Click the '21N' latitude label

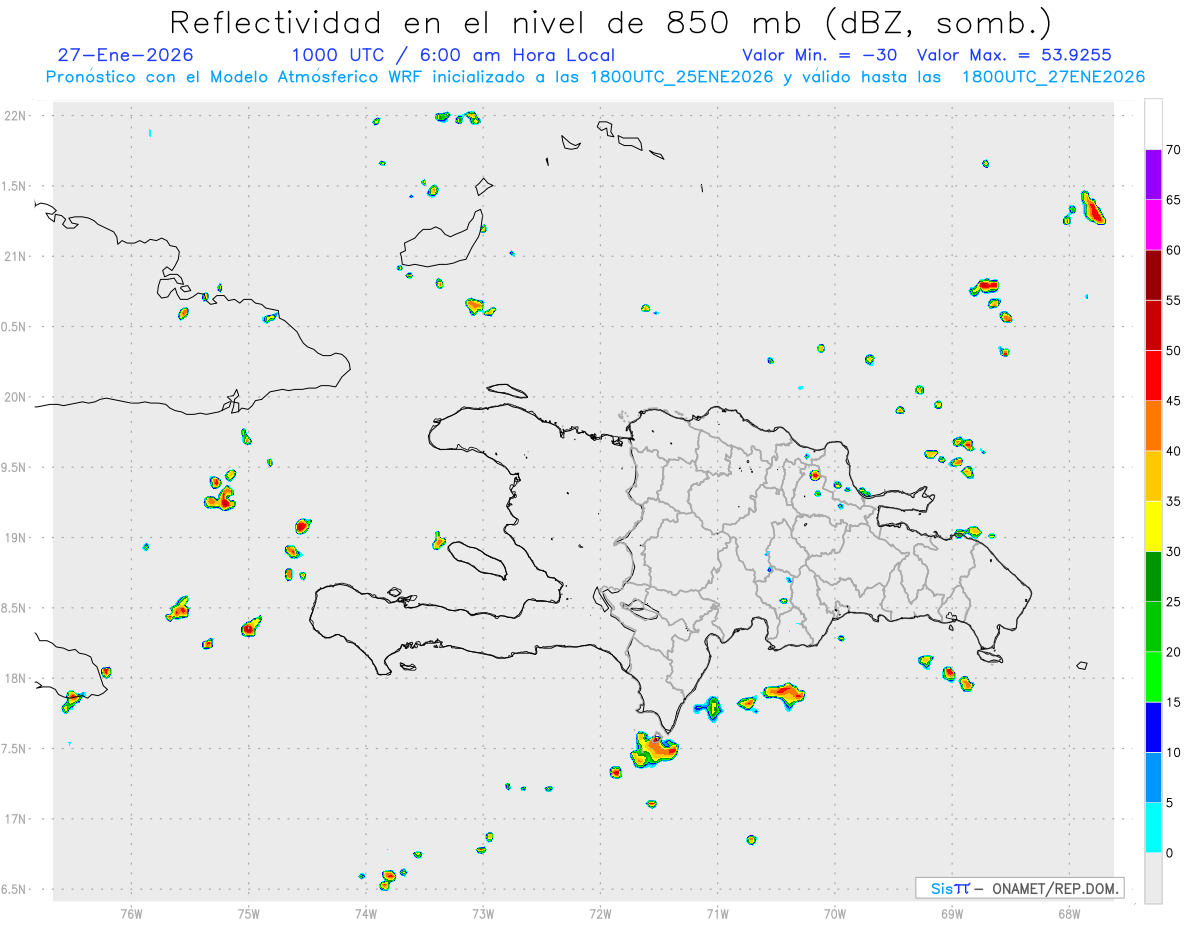[16, 257]
